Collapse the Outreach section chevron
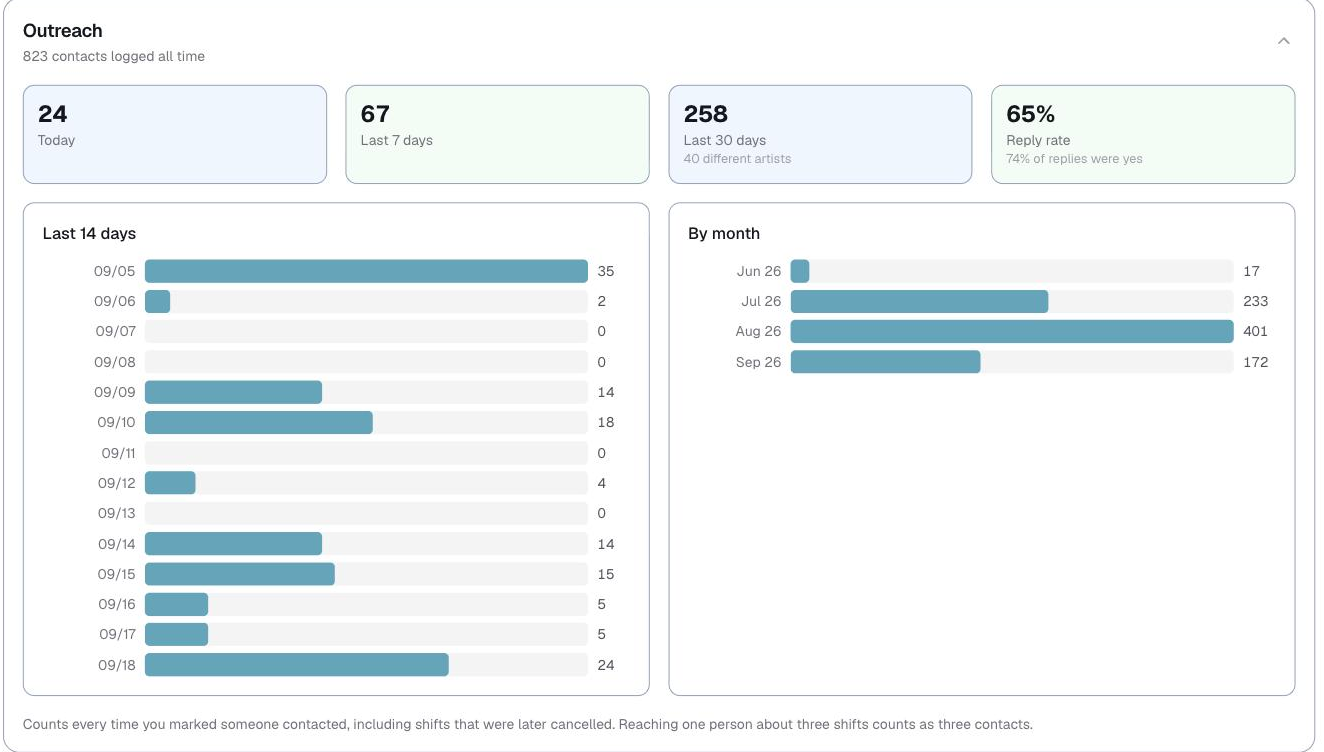This screenshot has height=752, width=1324. pos(1284,41)
